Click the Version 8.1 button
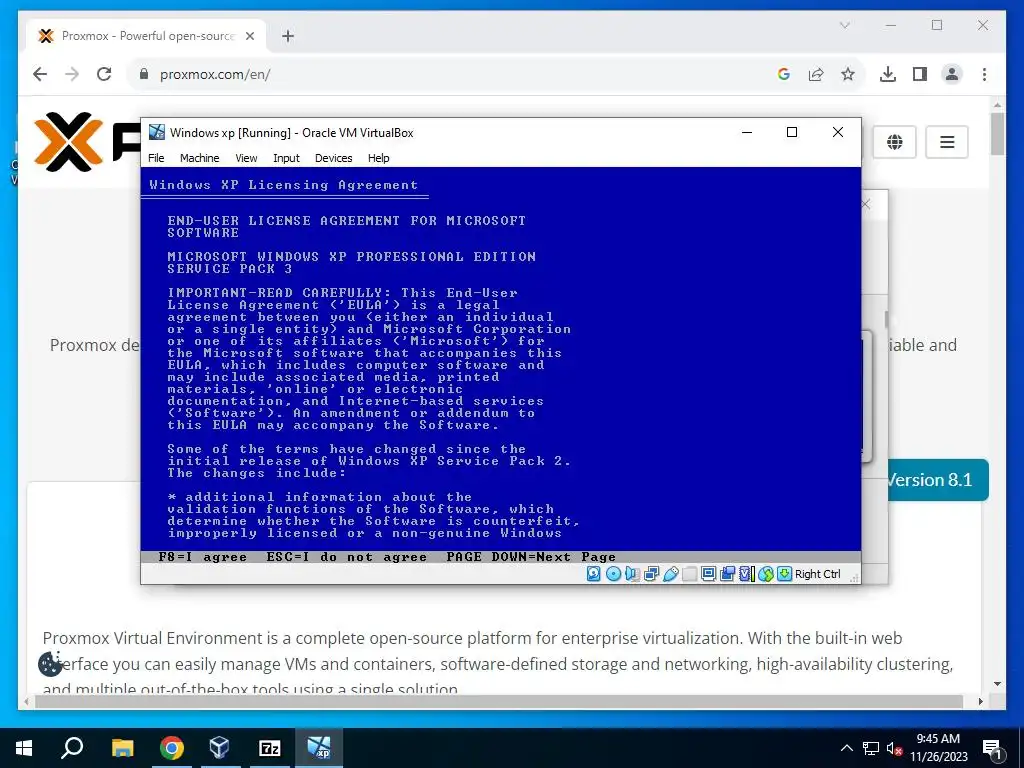The image size is (1024, 768). tap(938, 480)
